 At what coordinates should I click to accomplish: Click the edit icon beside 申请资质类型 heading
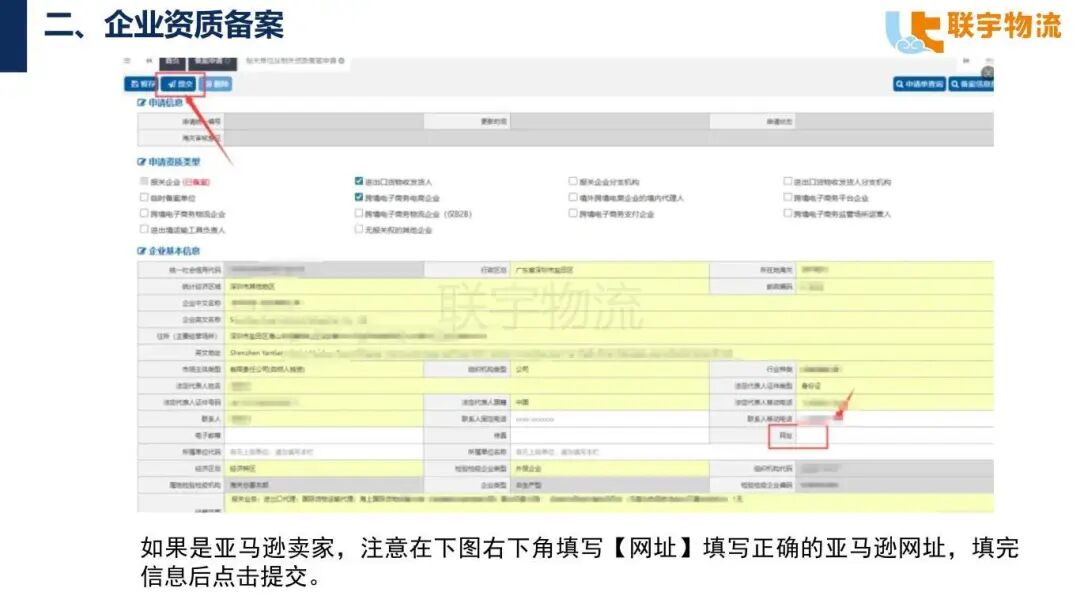point(141,161)
